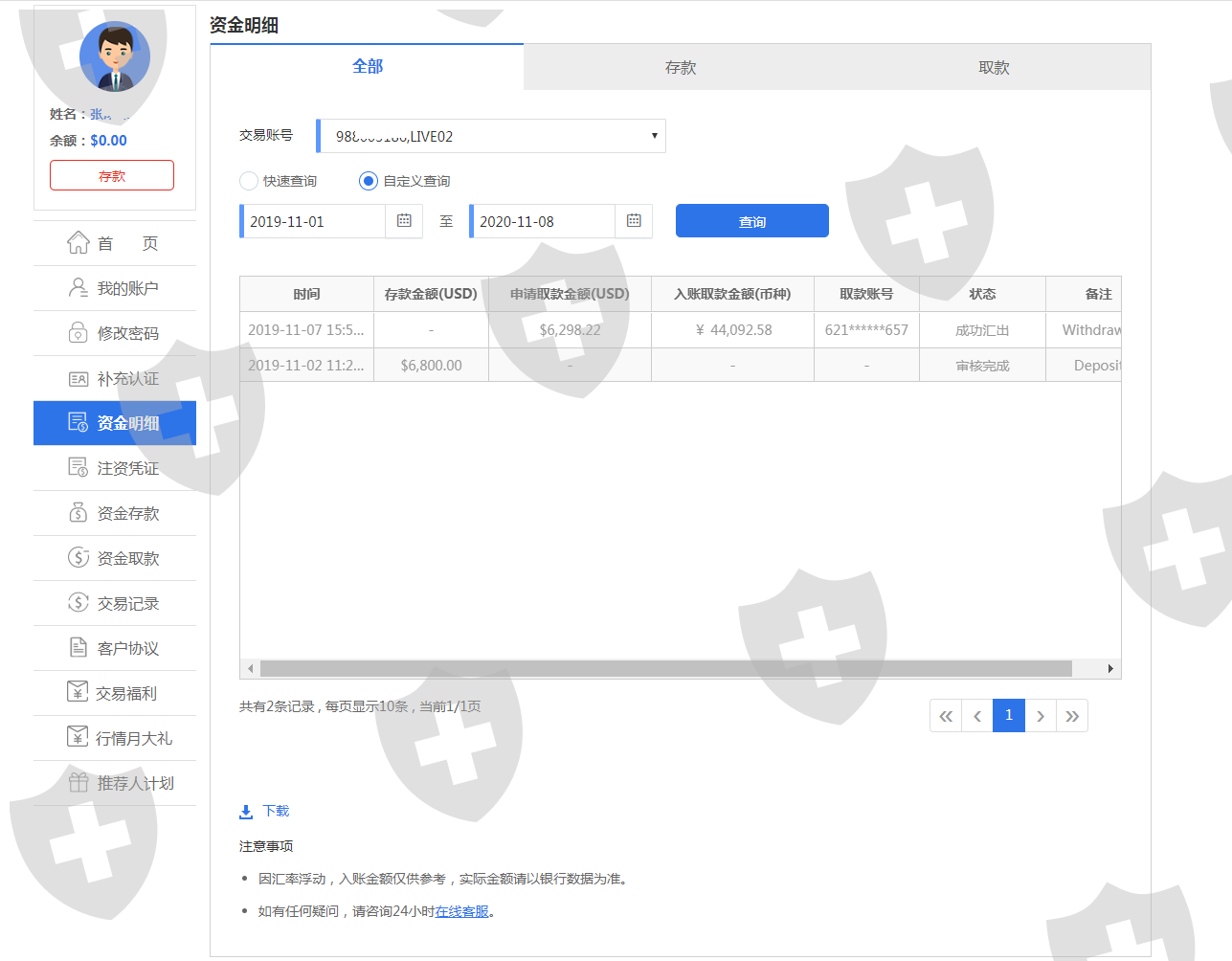The width and height of the screenshot is (1232, 961).
Task: Switch to the 存款 tab
Action: point(680,68)
